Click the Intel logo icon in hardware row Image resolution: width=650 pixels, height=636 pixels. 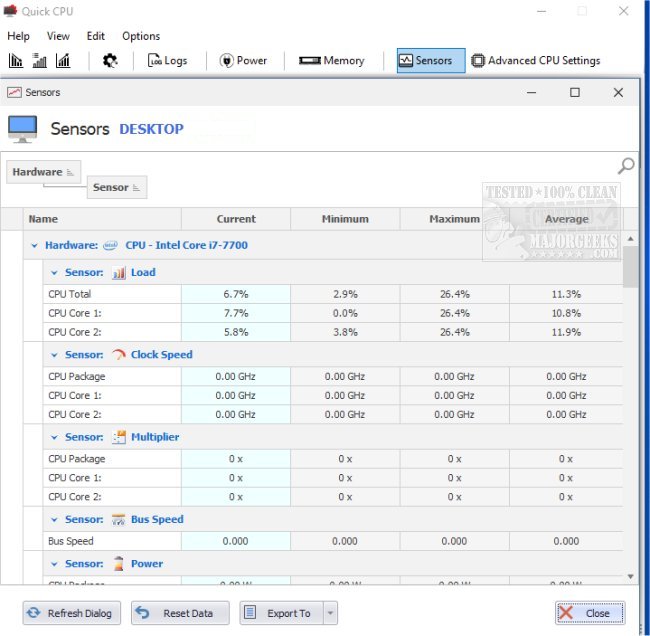click(x=110, y=245)
